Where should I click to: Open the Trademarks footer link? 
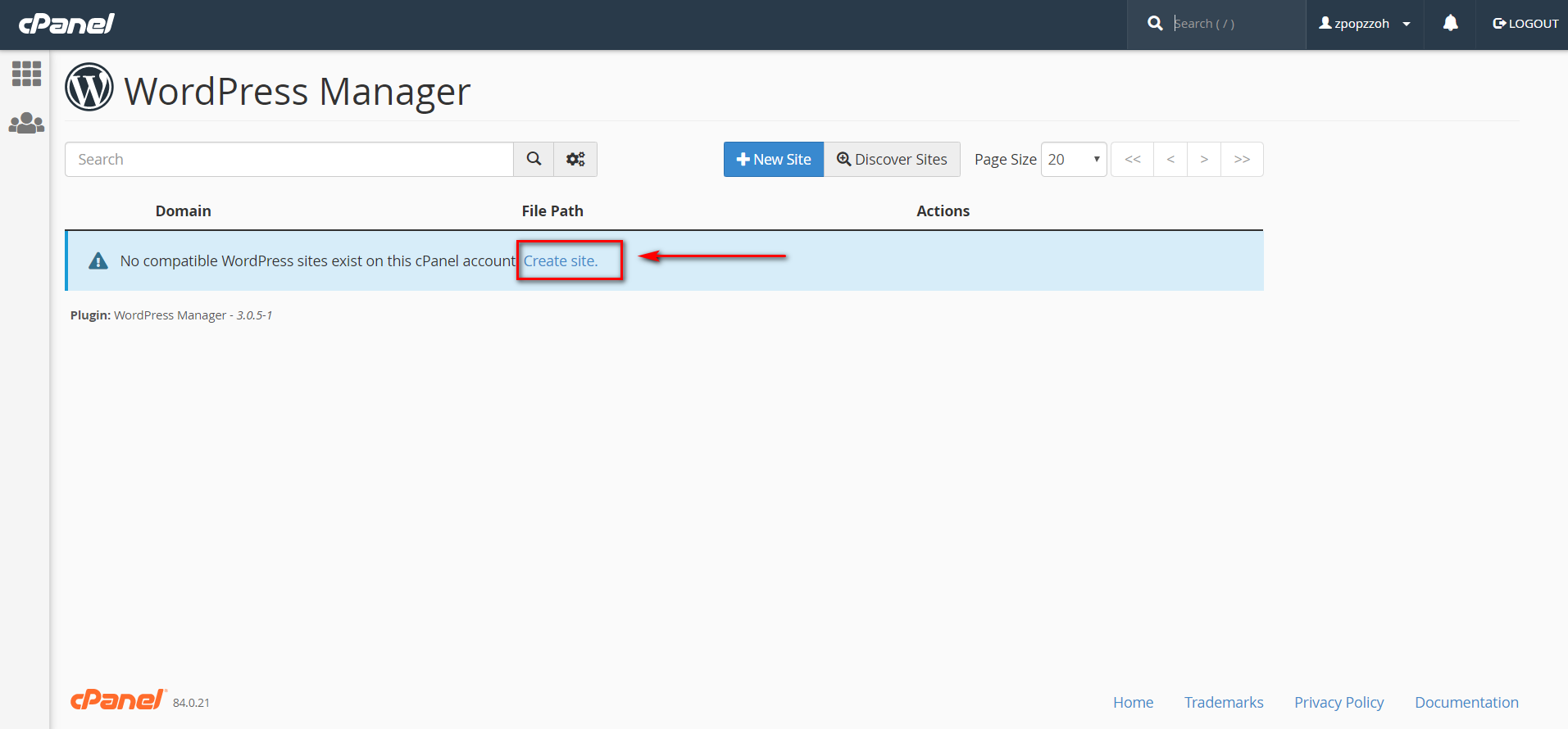[x=1224, y=702]
